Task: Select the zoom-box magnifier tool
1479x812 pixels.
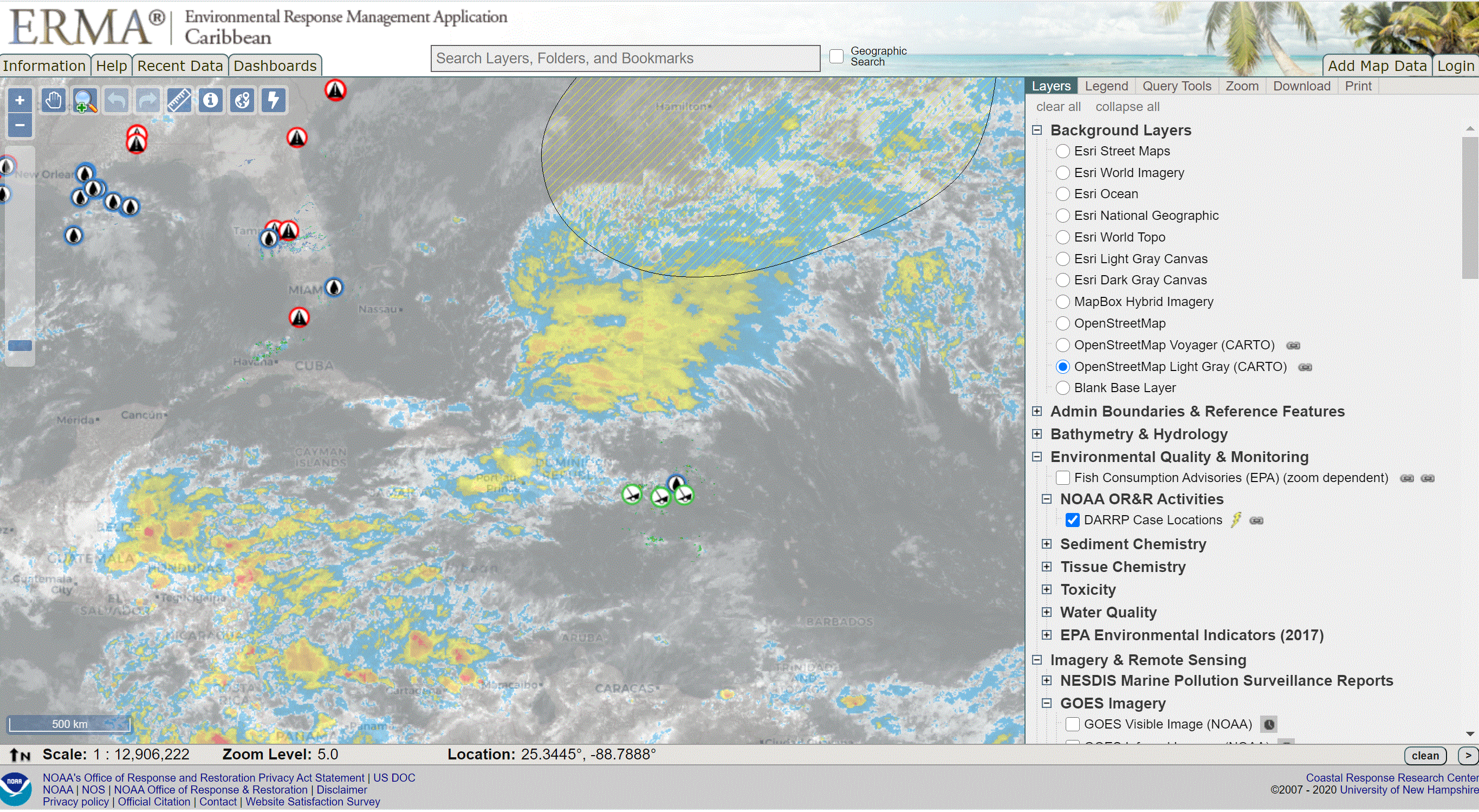Action: click(x=85, y=101)
